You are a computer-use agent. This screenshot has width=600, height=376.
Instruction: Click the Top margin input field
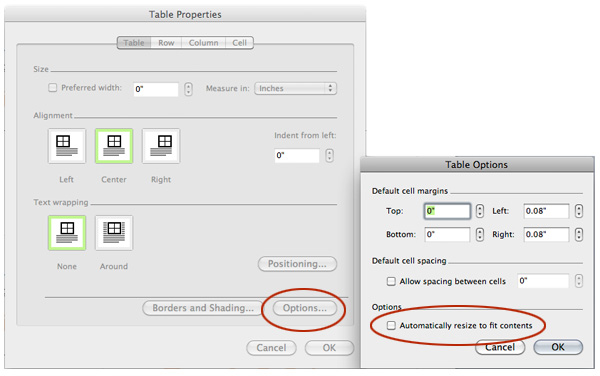click(x=447, y=211)
